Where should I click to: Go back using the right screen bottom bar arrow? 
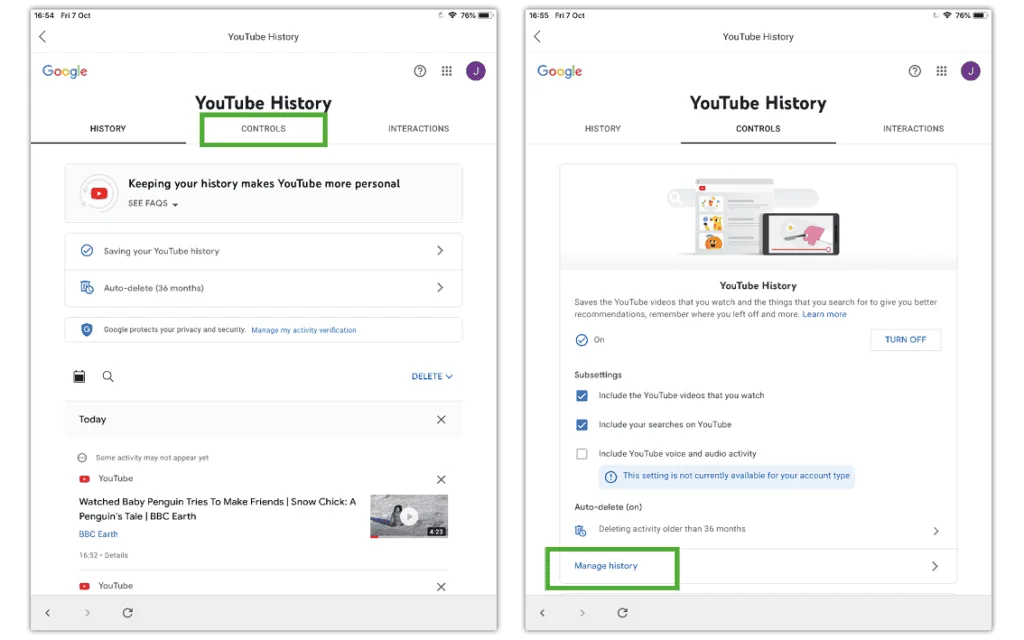coord(542,613)
